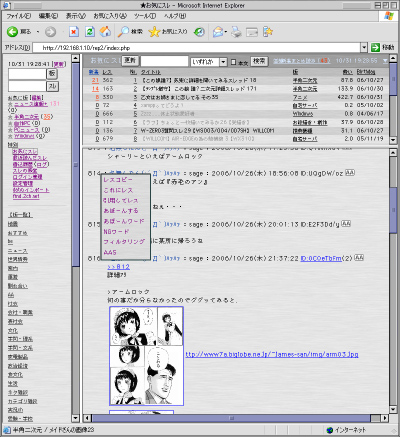Click the green Go arrow button

pos(376,47)
